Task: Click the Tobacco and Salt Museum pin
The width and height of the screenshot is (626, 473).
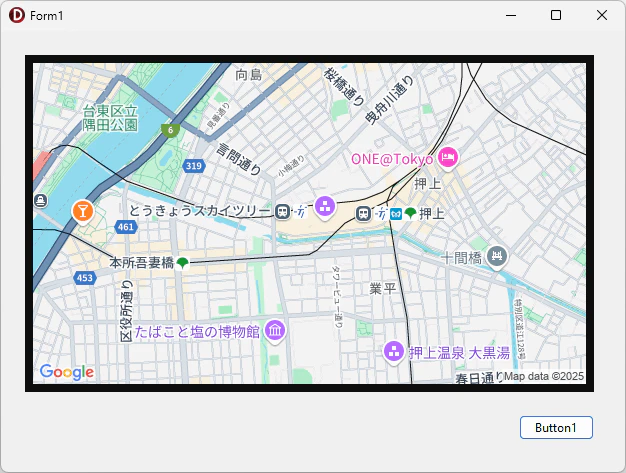Action: [275, 331]
